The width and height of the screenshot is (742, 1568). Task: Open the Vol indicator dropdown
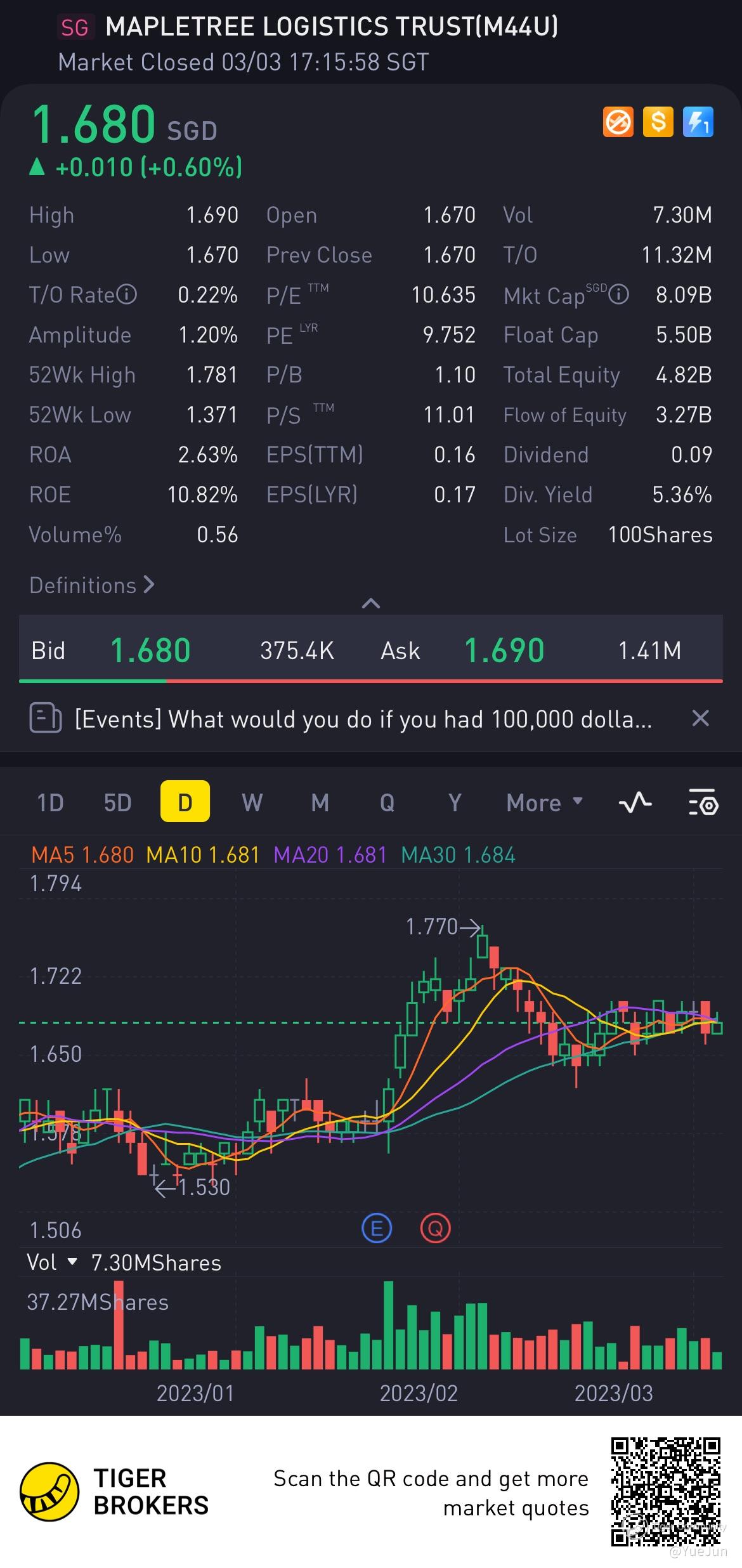tap(52, 1262)
